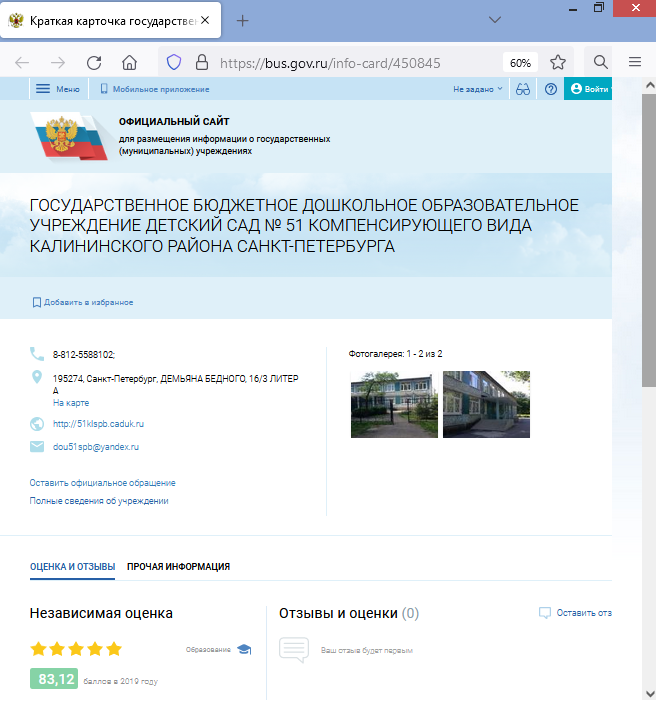
Task: Click the browser forward arrow
Action: pos(58,63)
